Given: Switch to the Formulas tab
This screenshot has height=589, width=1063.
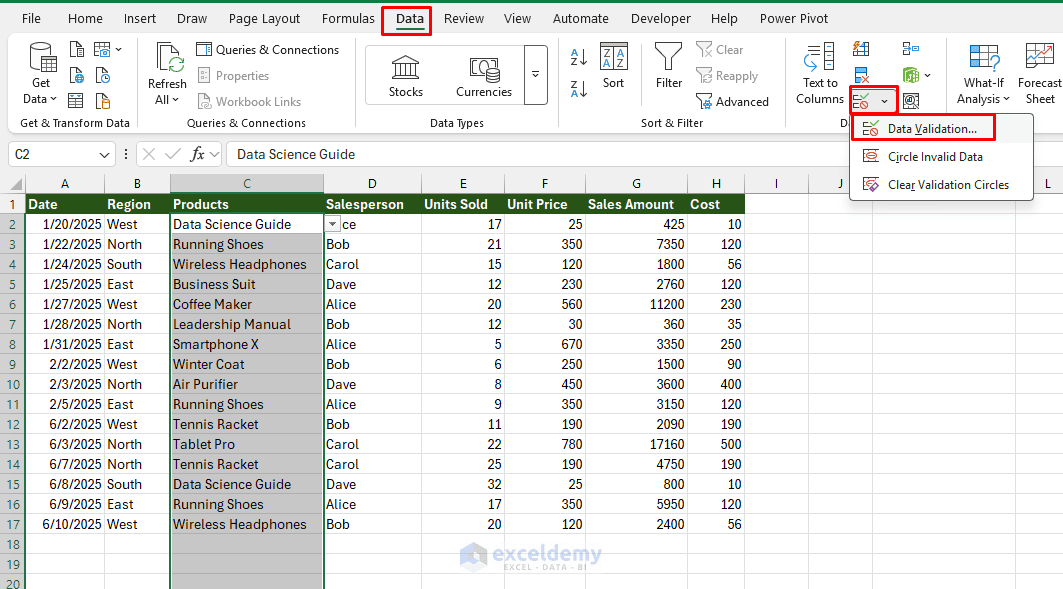Looking at the screenshot, I should pos(348,19).
